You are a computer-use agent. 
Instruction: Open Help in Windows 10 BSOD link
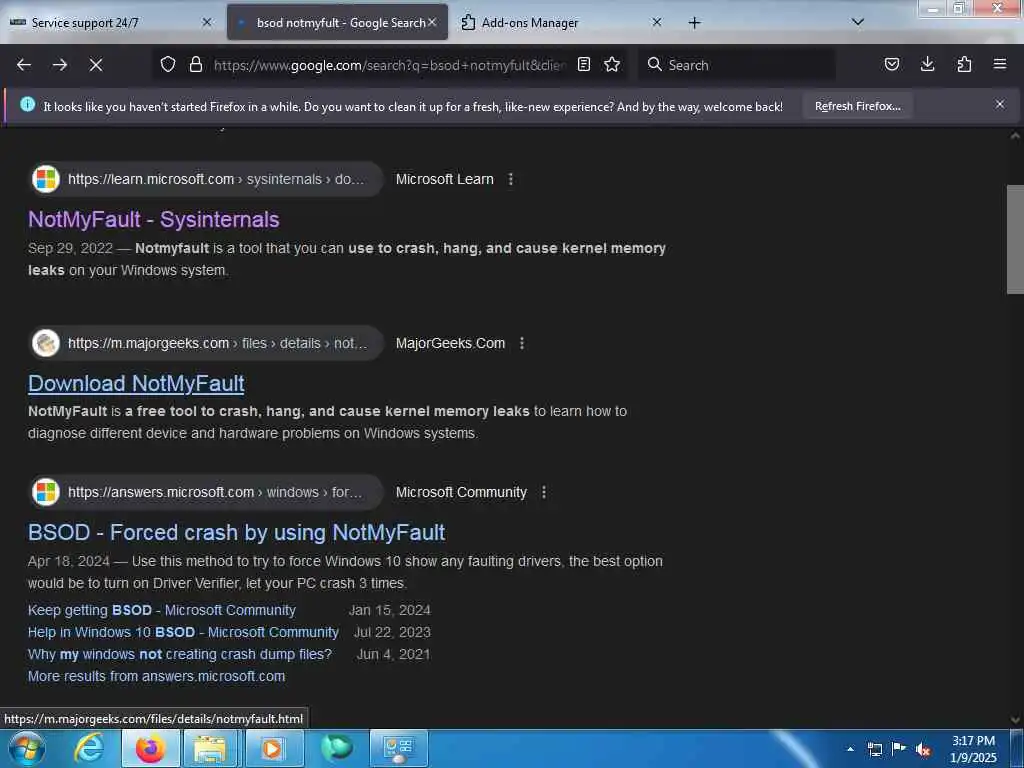pos(183,632)
